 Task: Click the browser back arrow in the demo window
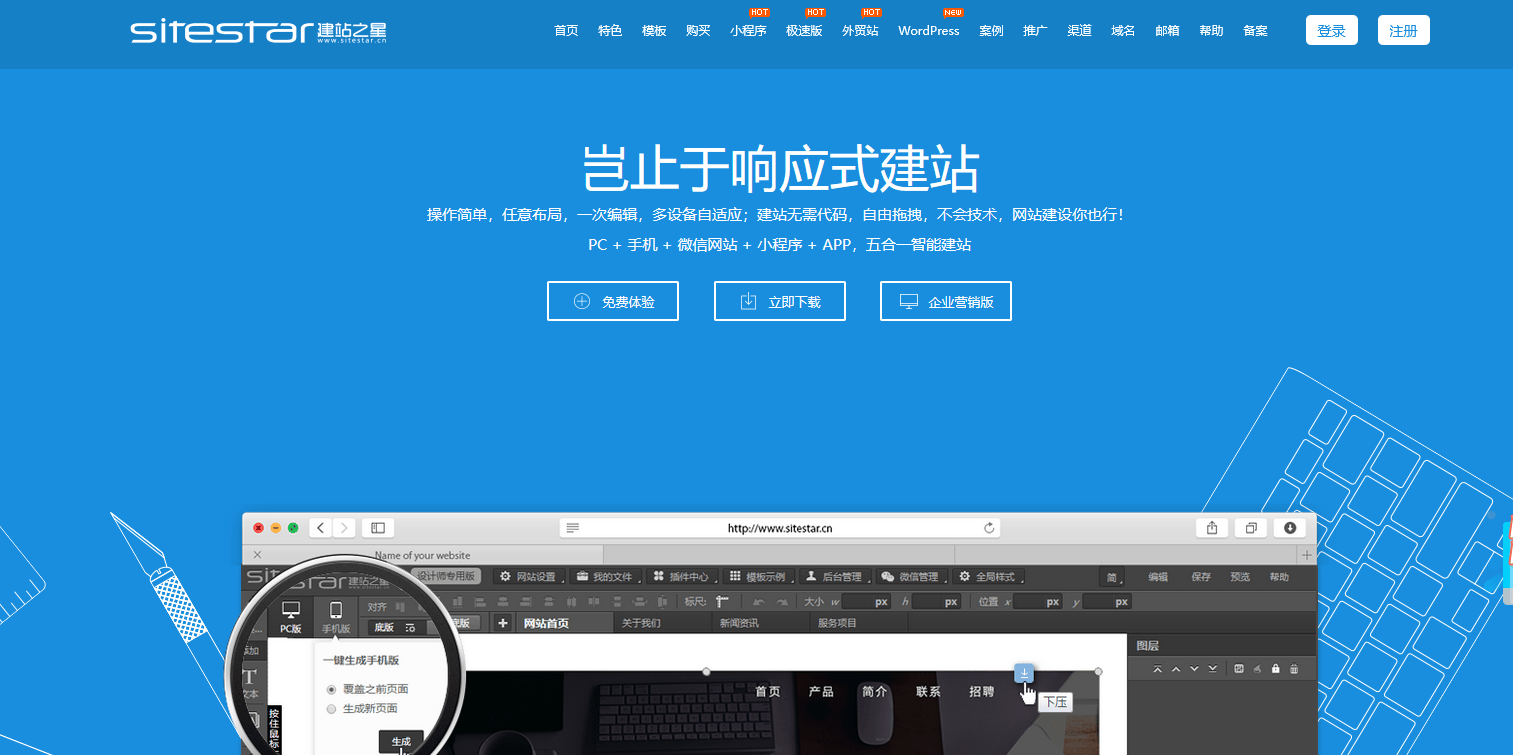click(x=321, y=527)
